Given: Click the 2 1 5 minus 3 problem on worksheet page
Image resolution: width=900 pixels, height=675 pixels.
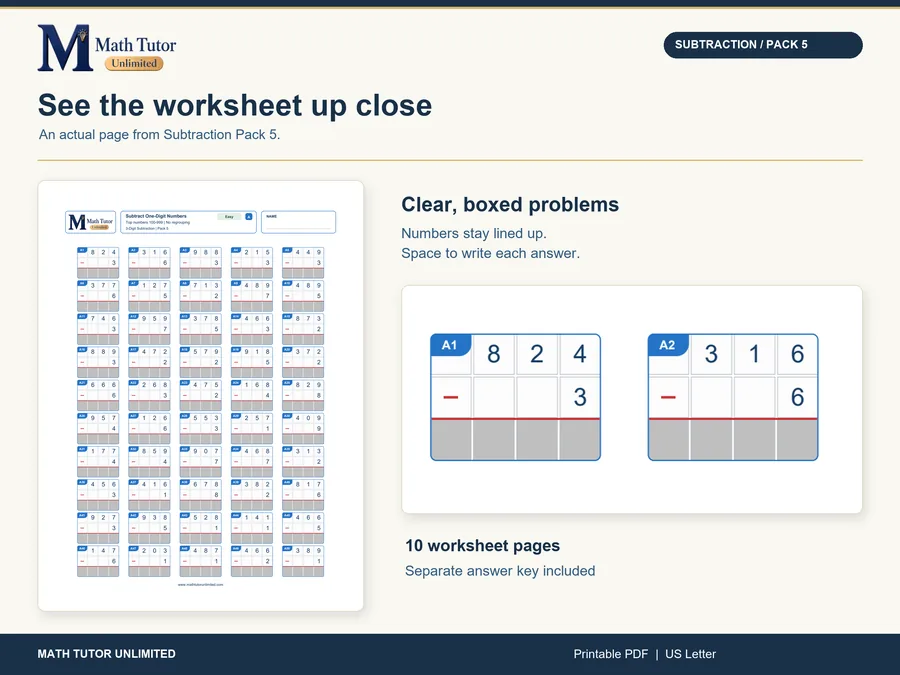Looking at the screenshot, I should click(x=251, y=263).
